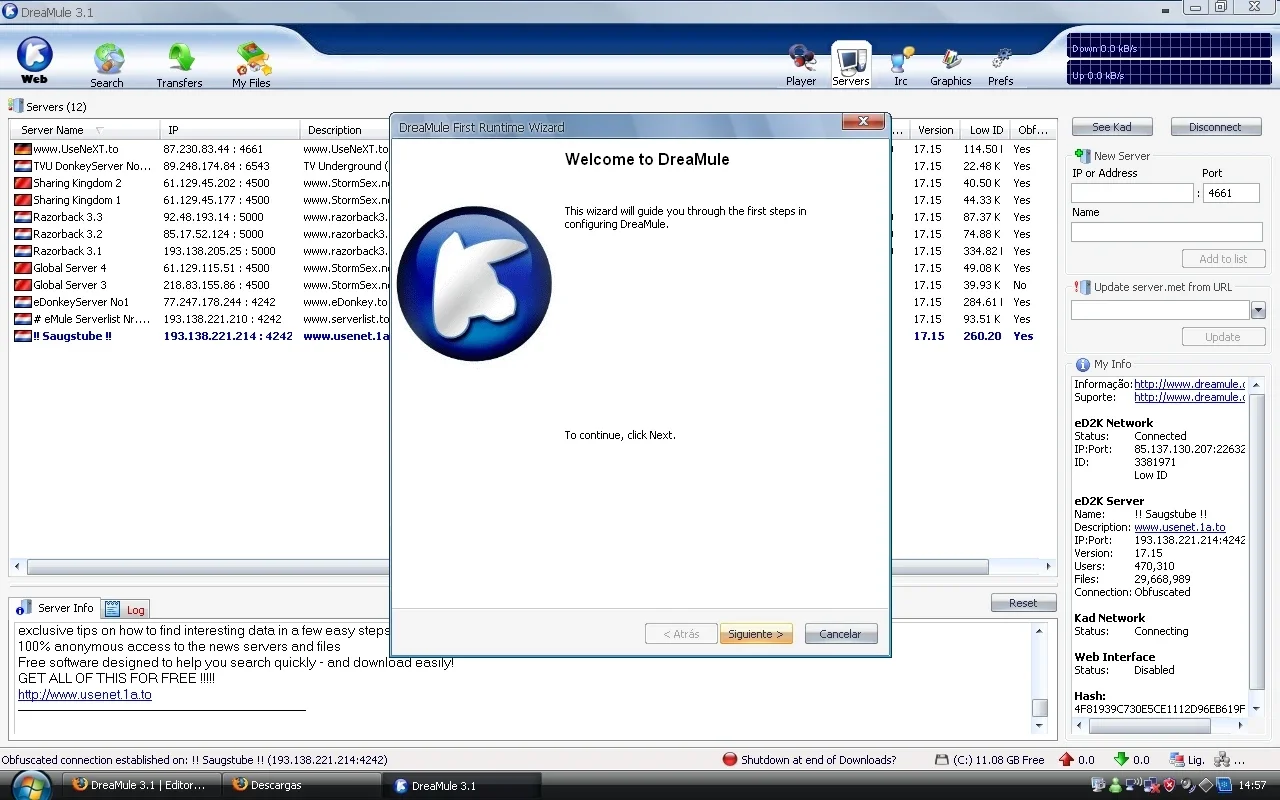The height and width of the screenshot is (800, 1280).
Task: Open the Informação dreamule link
Action: (x=1189, y=384)
